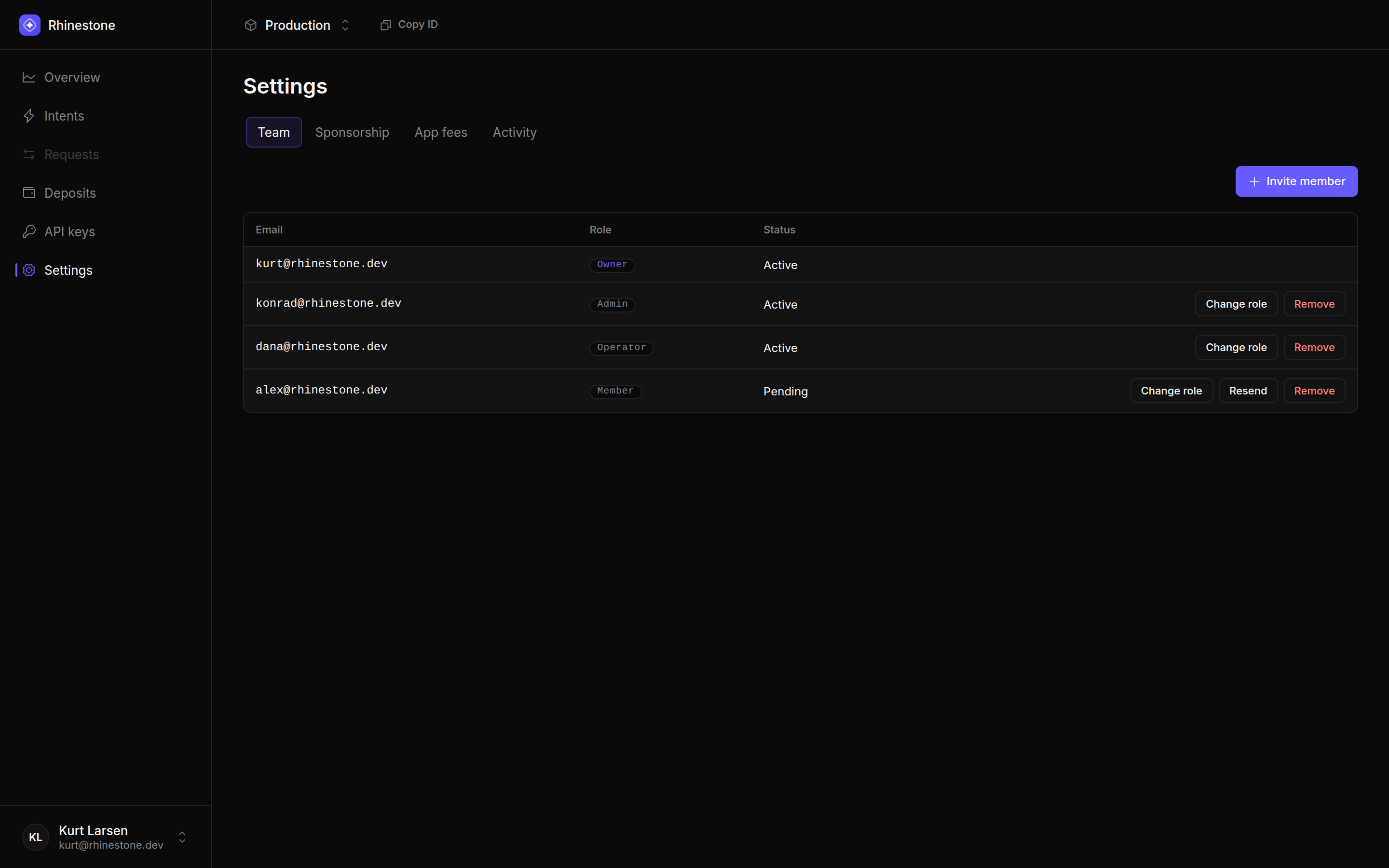Image resolution: width=1389 pixels, height=868 pixels.
Task: Click the Settings gear icon
Action: pos(29,270)
